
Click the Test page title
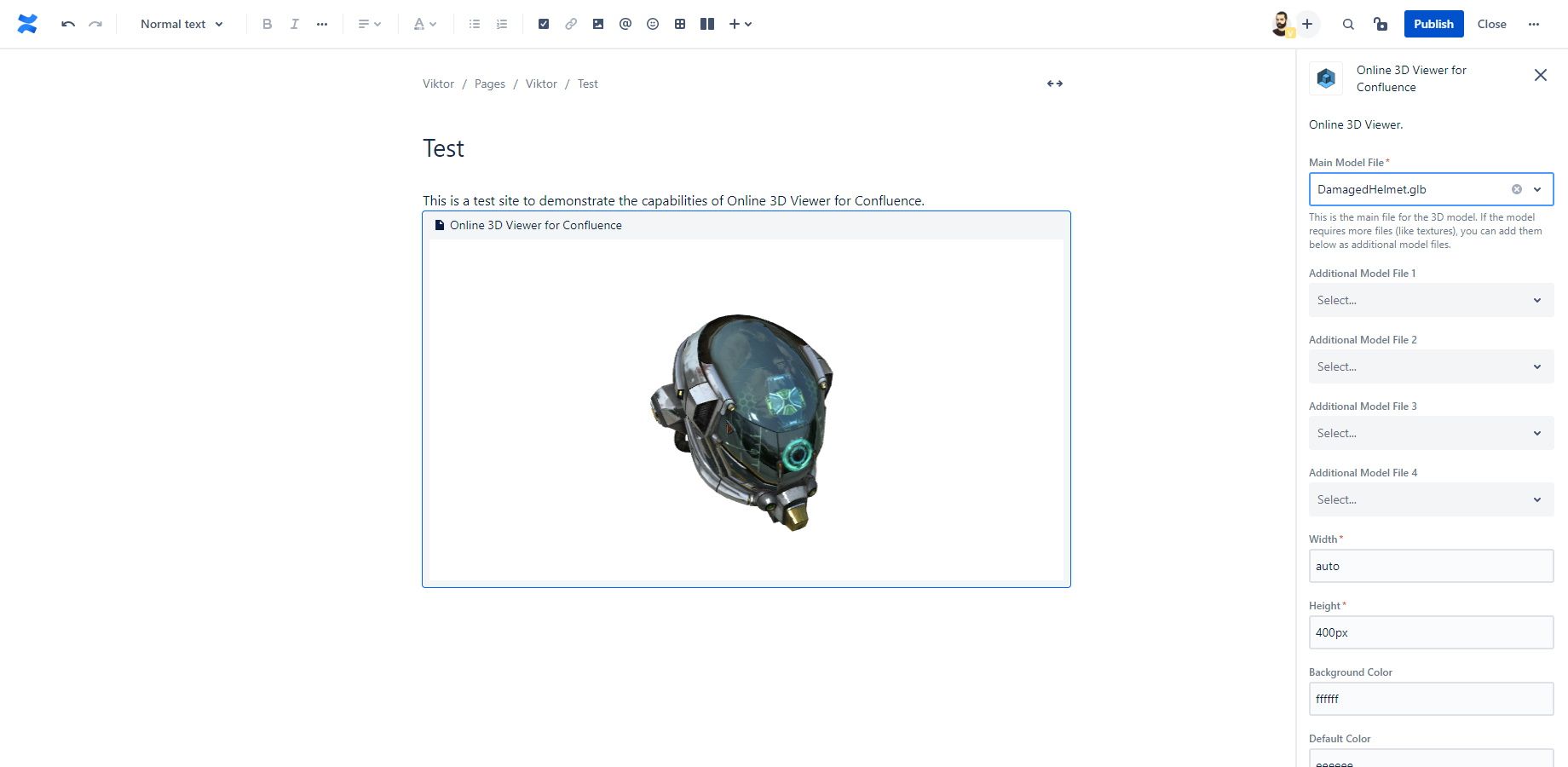443,148
